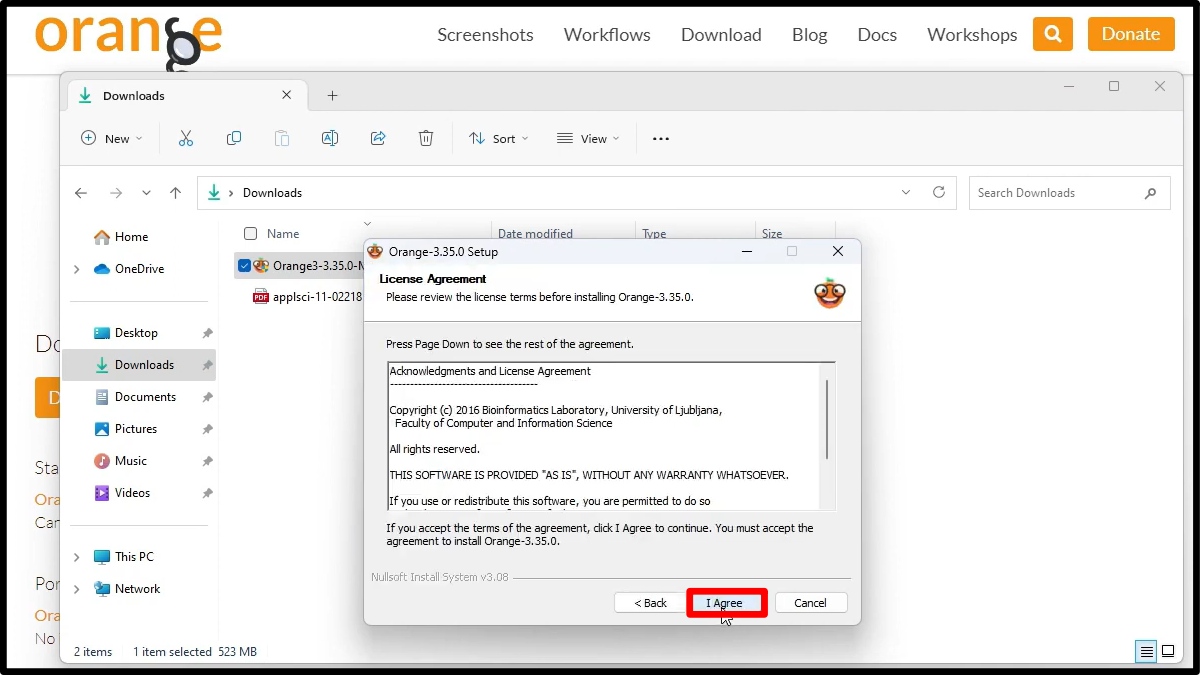Click the license agreement text box

click(x=611, y=436)
